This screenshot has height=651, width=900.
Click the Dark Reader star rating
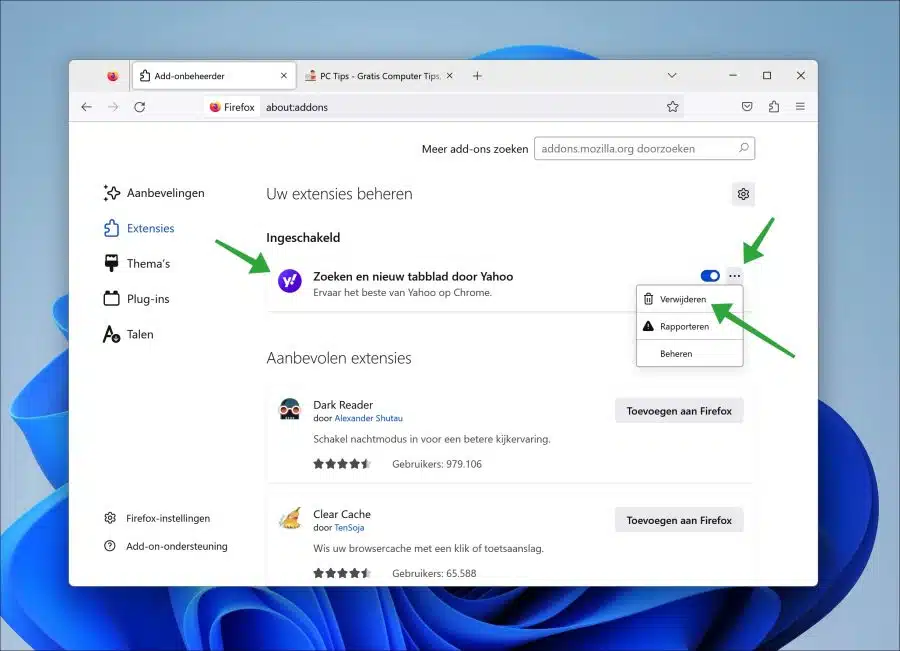click(x=342, y=464)
